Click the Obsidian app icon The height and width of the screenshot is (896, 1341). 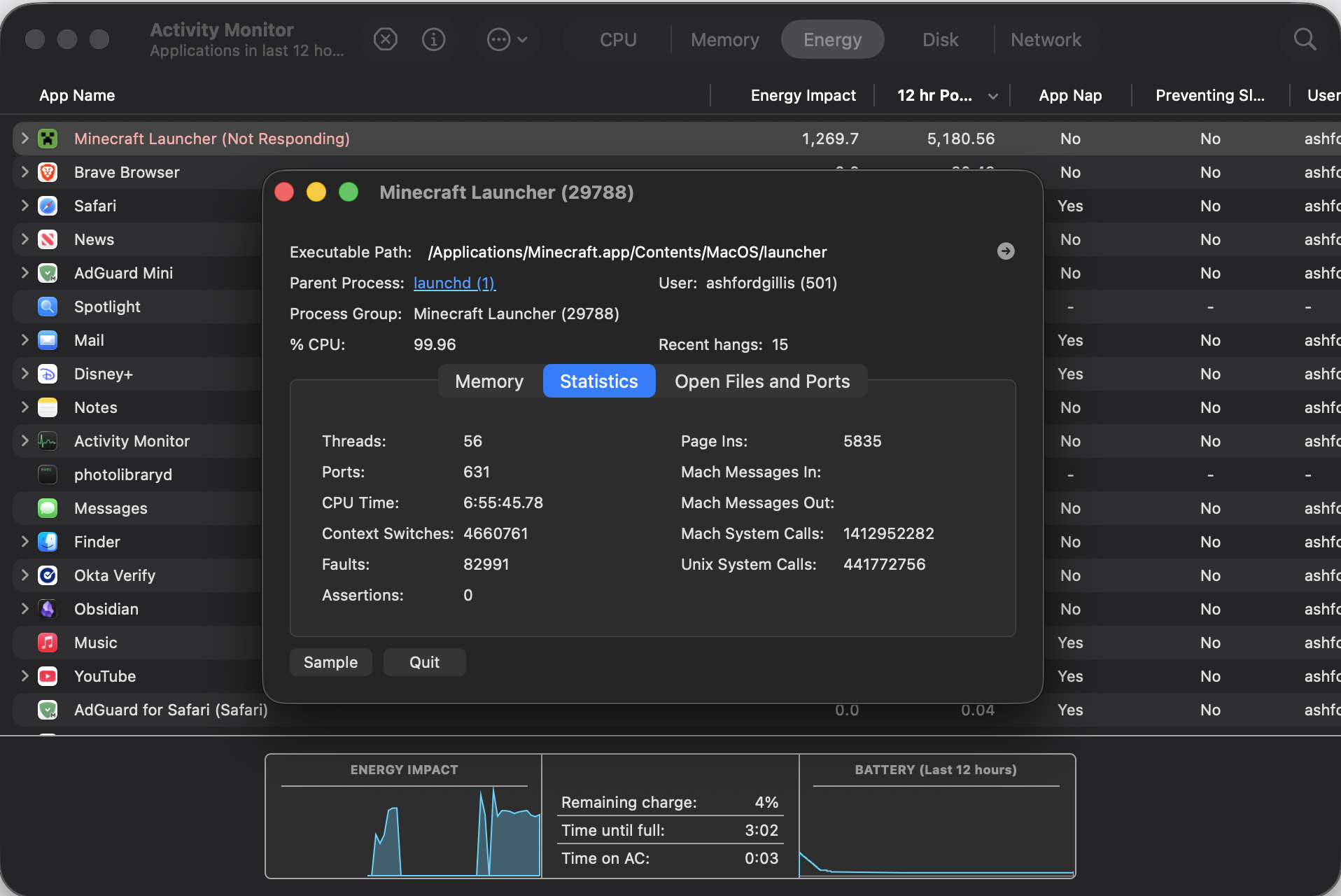48,609
